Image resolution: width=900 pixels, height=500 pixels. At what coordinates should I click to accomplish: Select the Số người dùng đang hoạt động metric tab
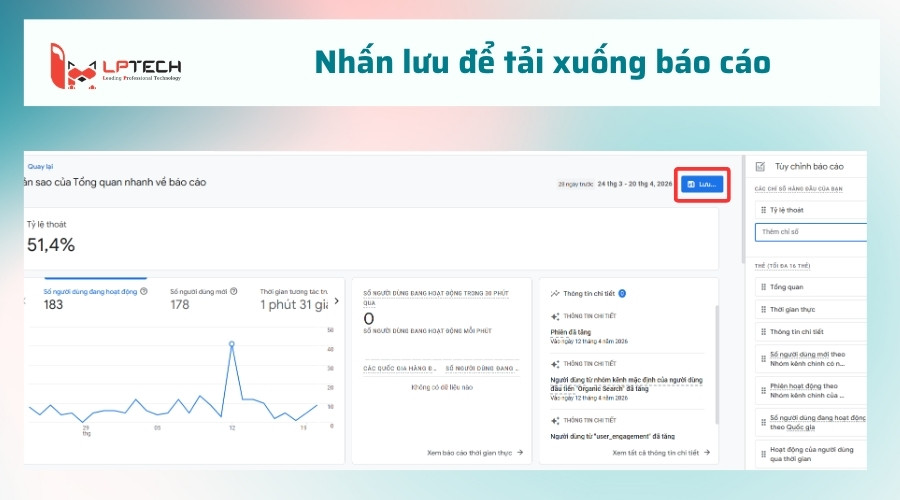tap(95, 299)
